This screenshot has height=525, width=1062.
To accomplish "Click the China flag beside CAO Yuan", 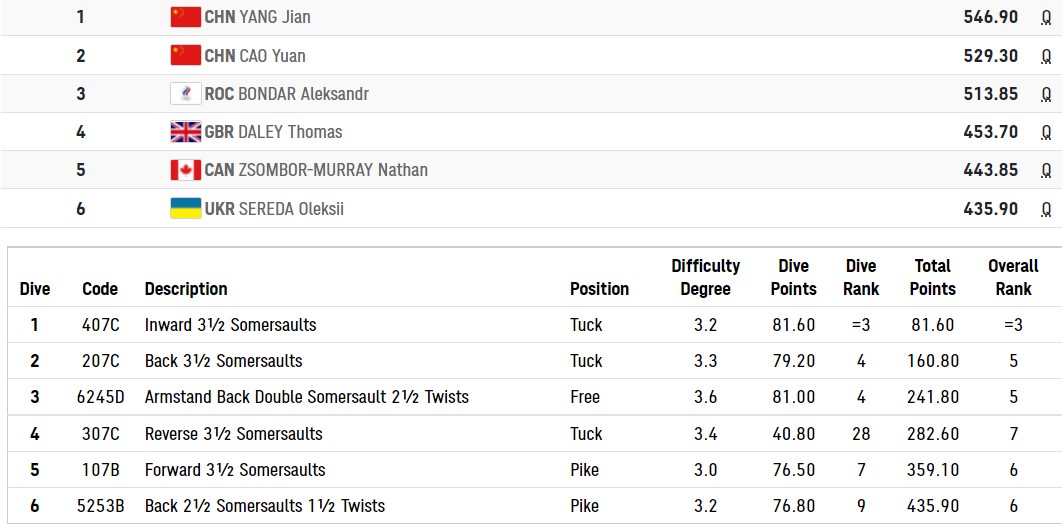I will tap(185, 55).
